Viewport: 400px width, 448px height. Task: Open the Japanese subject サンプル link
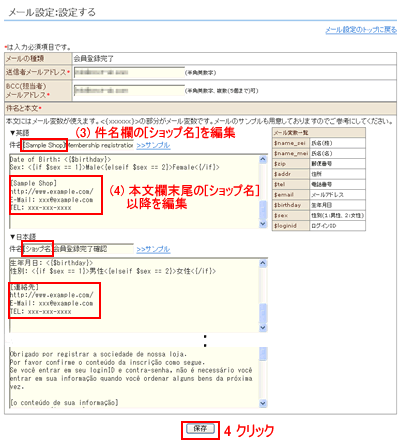(153, 249)
